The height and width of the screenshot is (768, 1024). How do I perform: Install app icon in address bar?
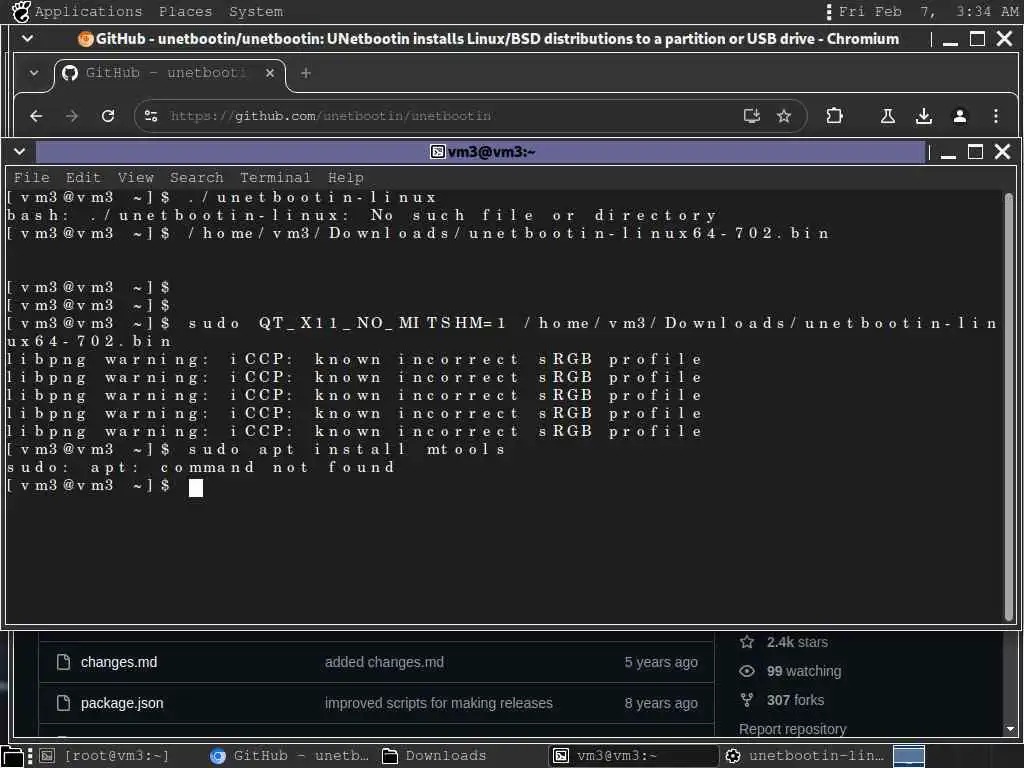coord(752,116)
